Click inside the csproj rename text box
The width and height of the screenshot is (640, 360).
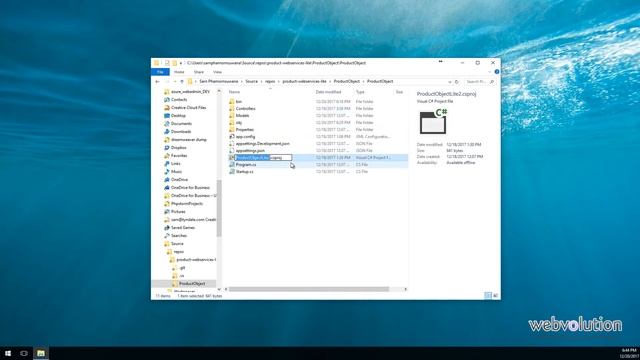pos(263,158)
